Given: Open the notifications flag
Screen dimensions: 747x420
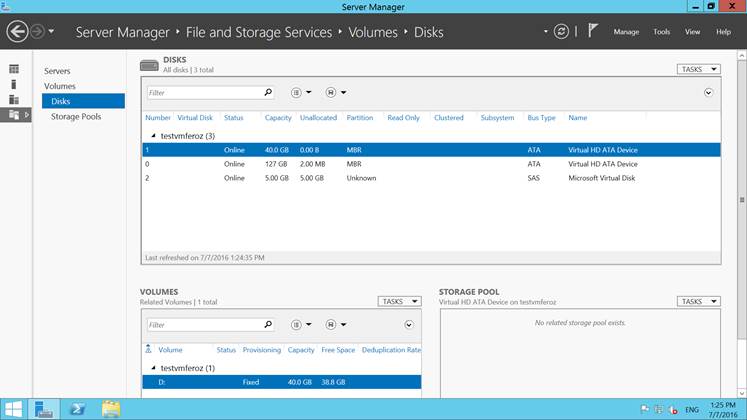Looking at the screenshot, I should coord(593,31).
